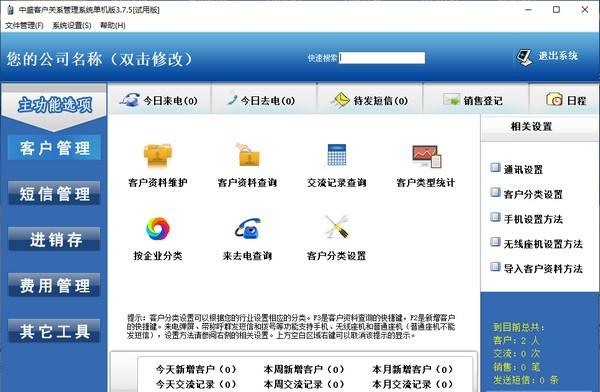Click the 快速搜索 input field
The image size is (600, 392).
point(382,58)
